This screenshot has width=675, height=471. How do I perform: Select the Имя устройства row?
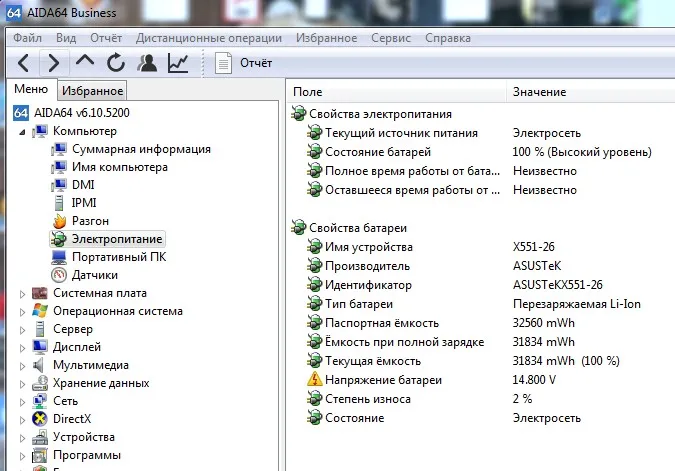coord(481,247)
